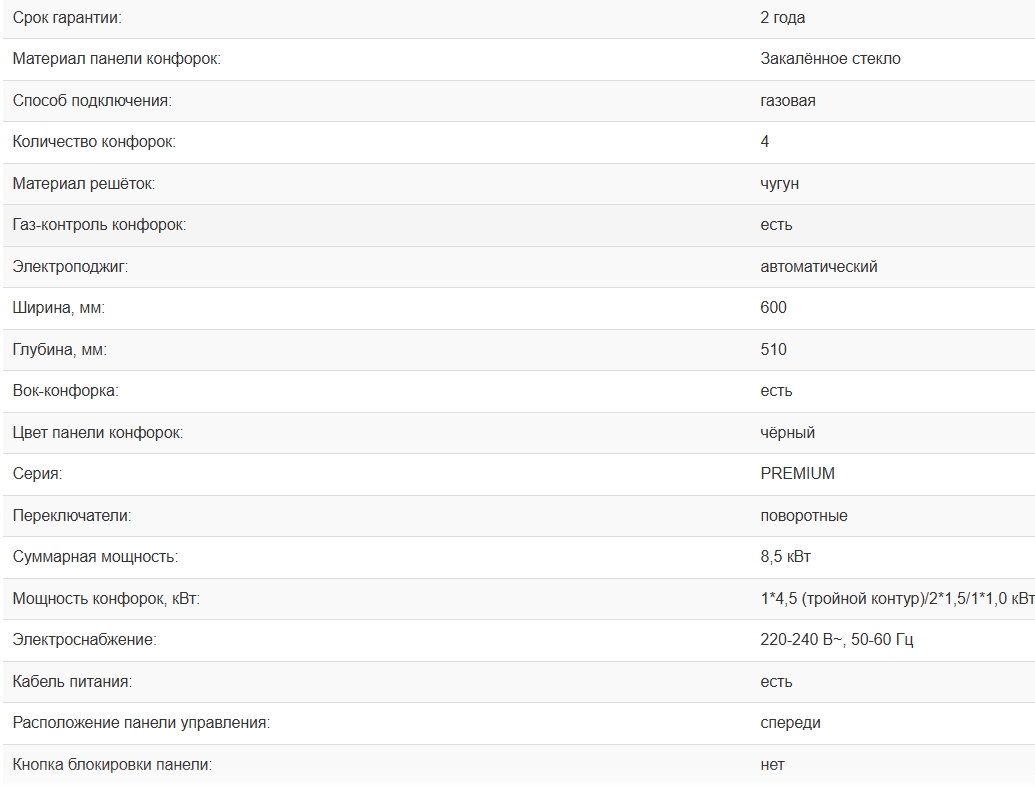Select the 'Газ-контроль конфорок' row label
The image size is (1035, 788).
pyautogui.click(x=99, y=225)
